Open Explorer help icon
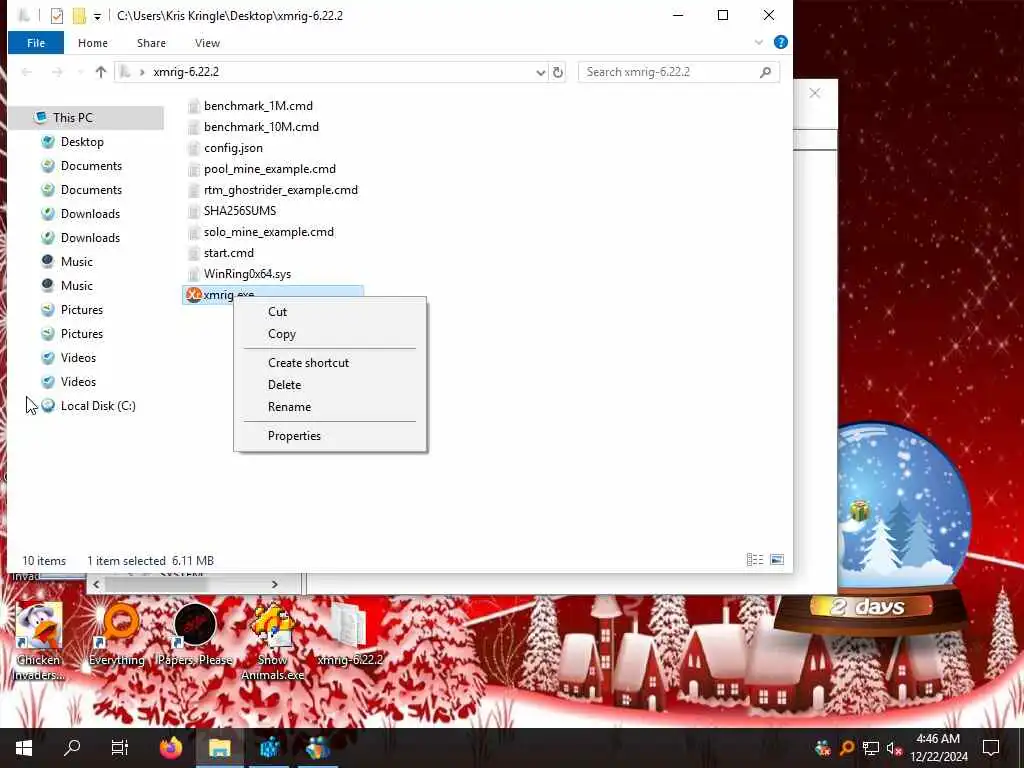This screenshot has width=1024, height=768. (780, 42)
